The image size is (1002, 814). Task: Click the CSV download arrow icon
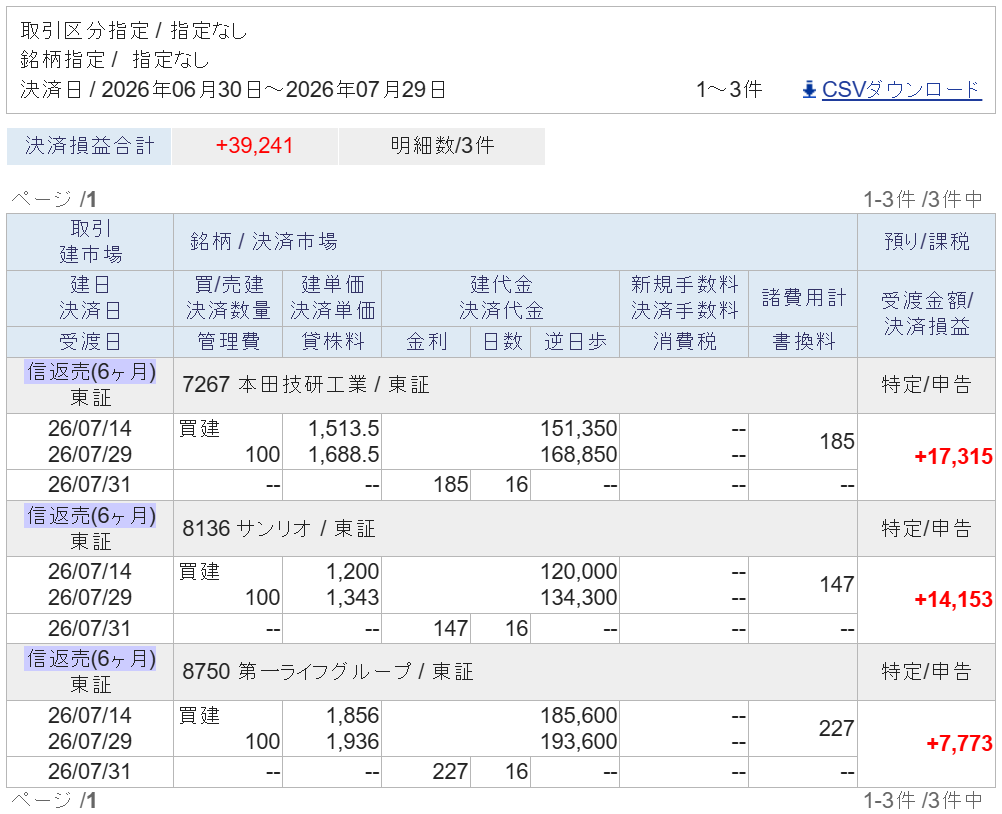[x=809, y=89]
